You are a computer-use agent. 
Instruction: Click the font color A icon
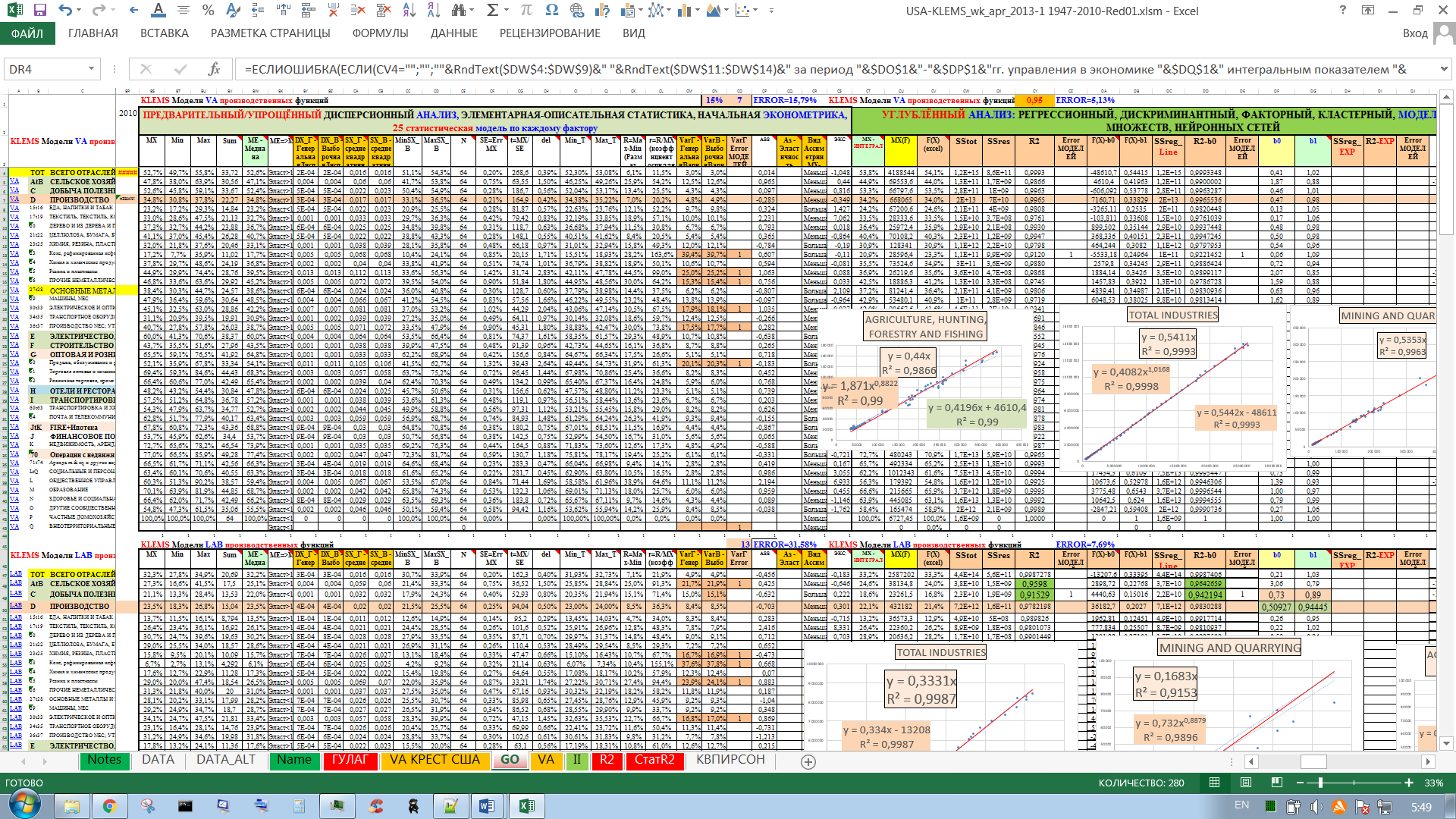tap(158, 11)
